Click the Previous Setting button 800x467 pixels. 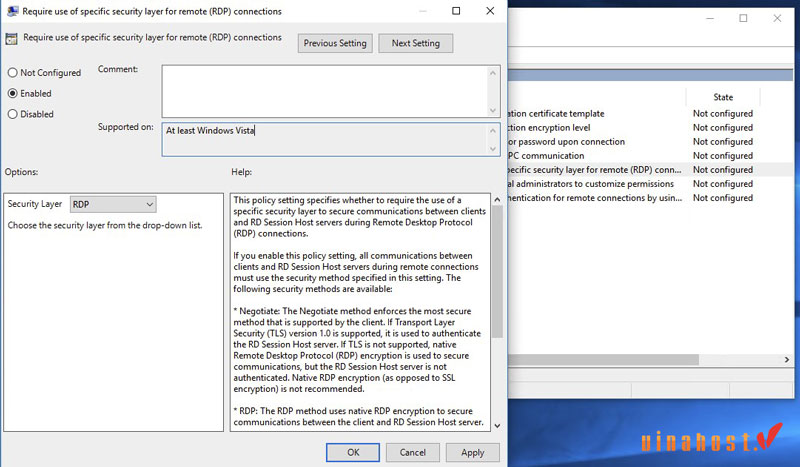click(335, 43)
